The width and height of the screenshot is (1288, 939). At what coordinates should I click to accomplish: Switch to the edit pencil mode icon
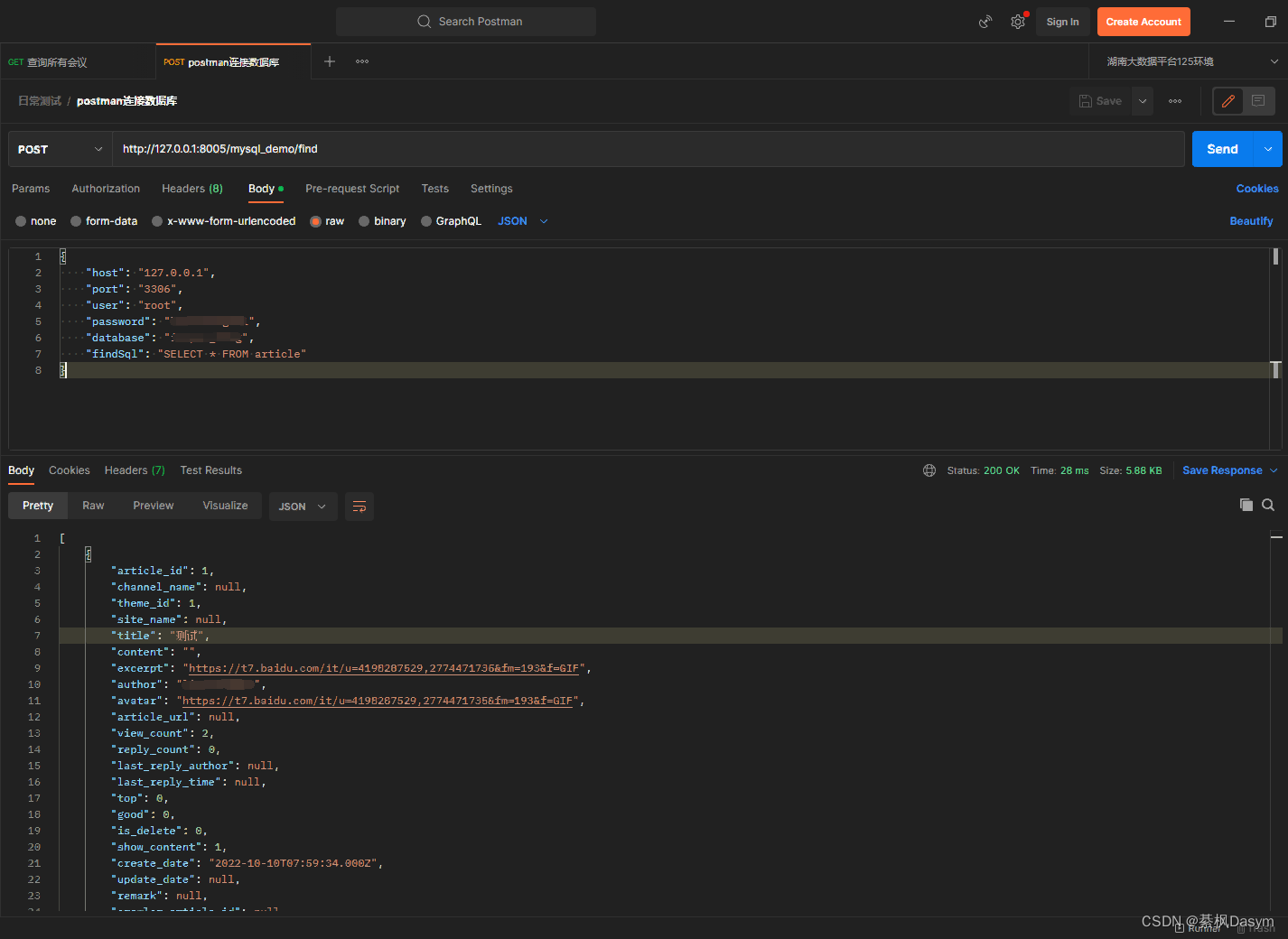(1228, 101)
